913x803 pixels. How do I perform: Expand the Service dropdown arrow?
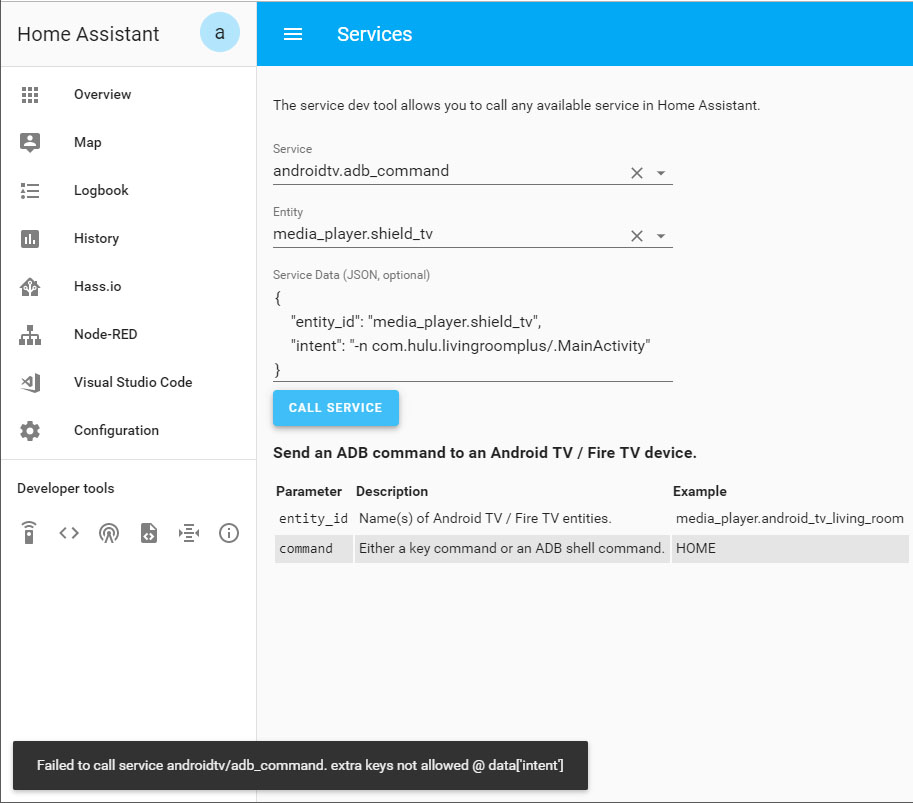pyautogui.click(x=661, y=173)
